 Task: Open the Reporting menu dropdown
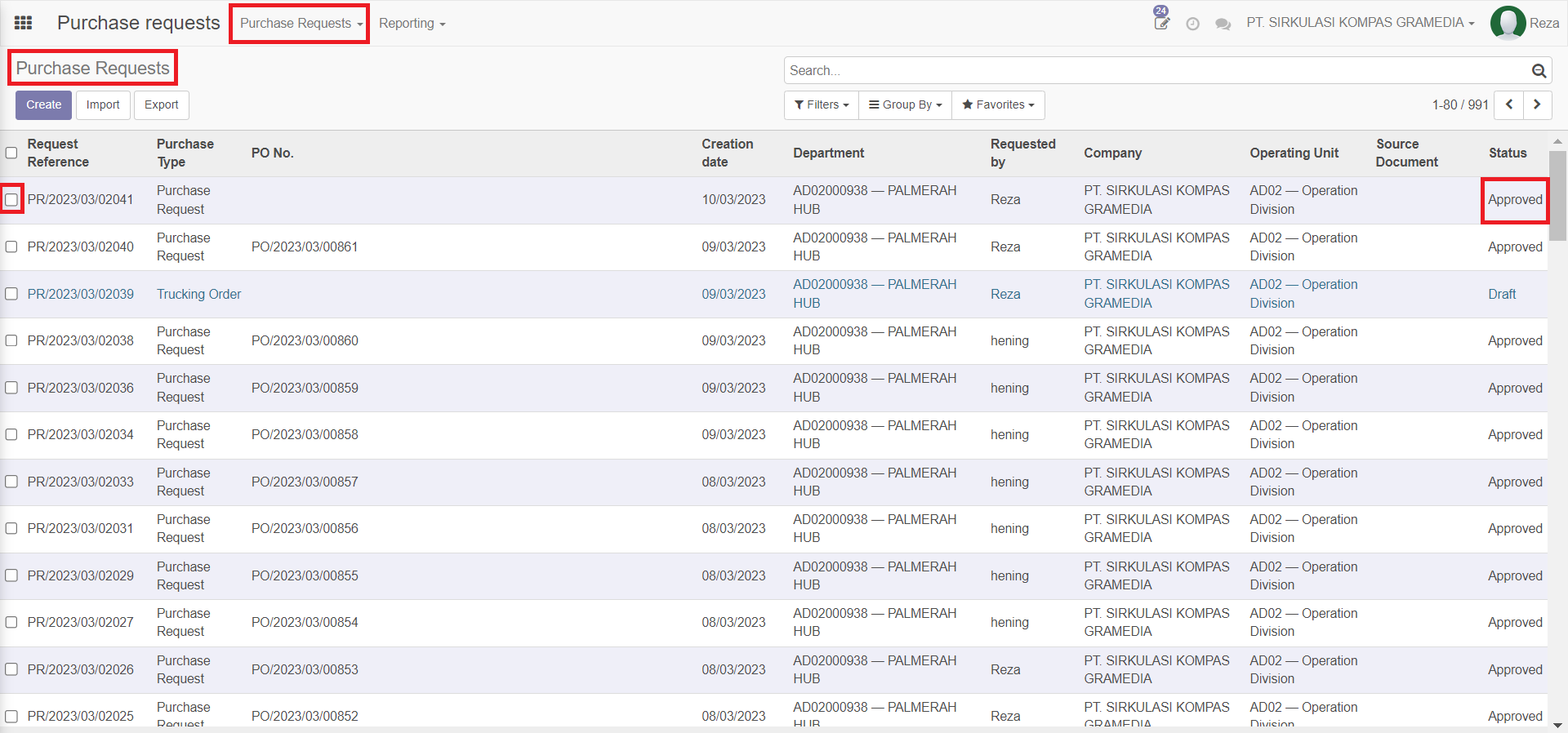(412, 24)
